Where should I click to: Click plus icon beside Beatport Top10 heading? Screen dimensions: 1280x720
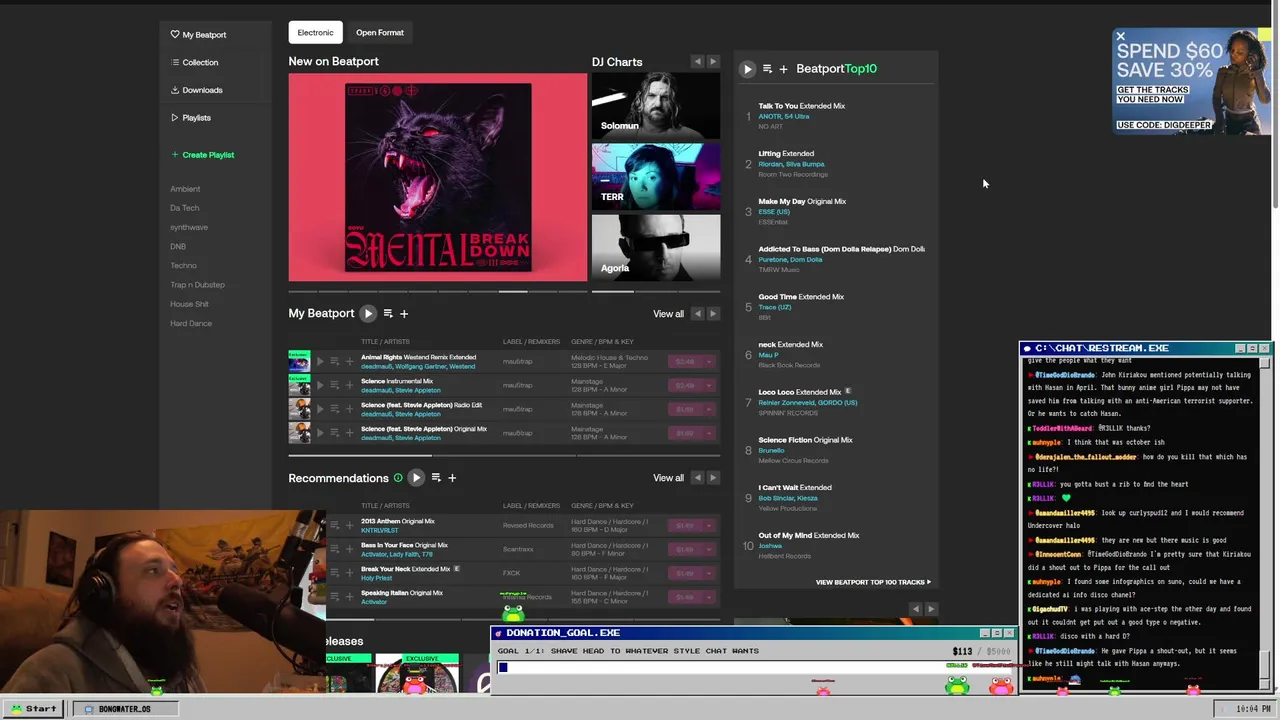coord(783,69)
